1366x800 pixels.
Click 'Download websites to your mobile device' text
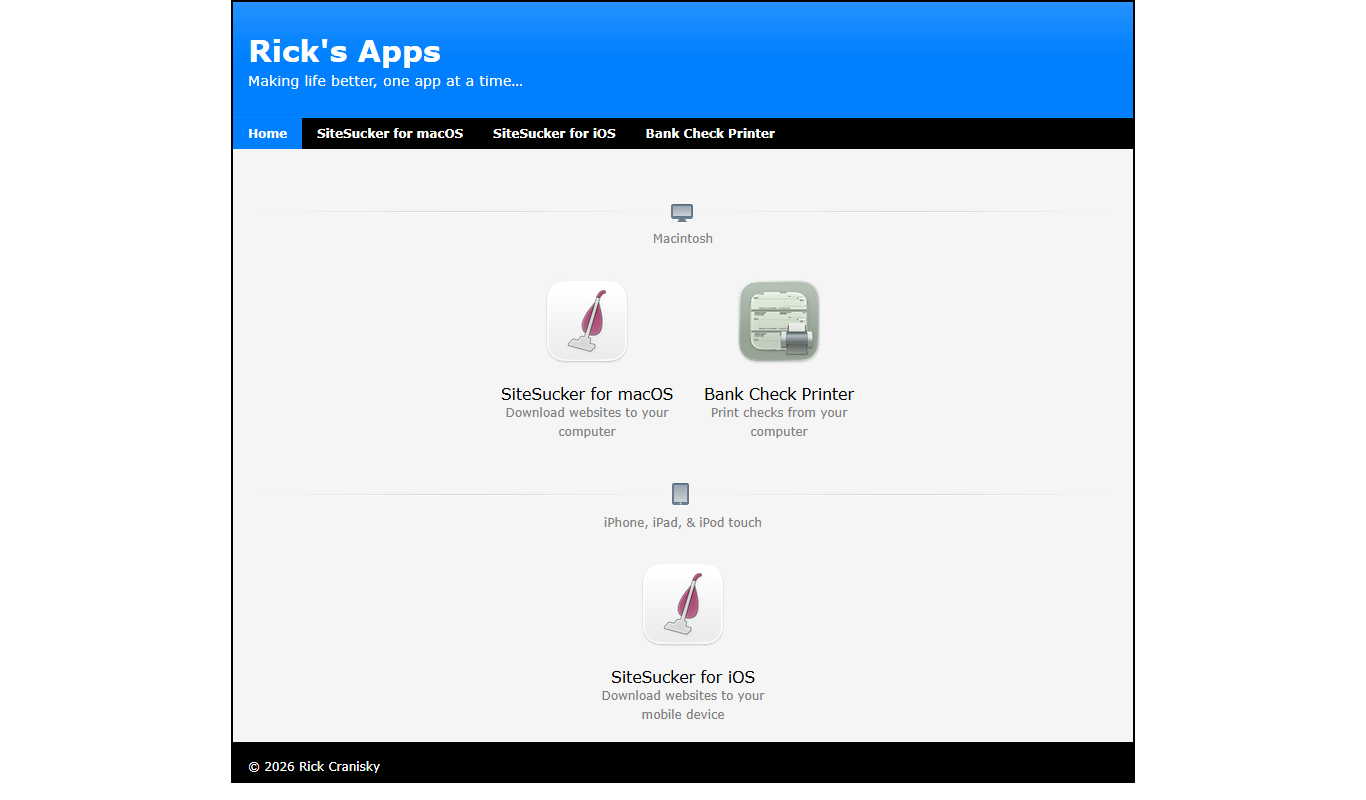click(x=683, y=705)
